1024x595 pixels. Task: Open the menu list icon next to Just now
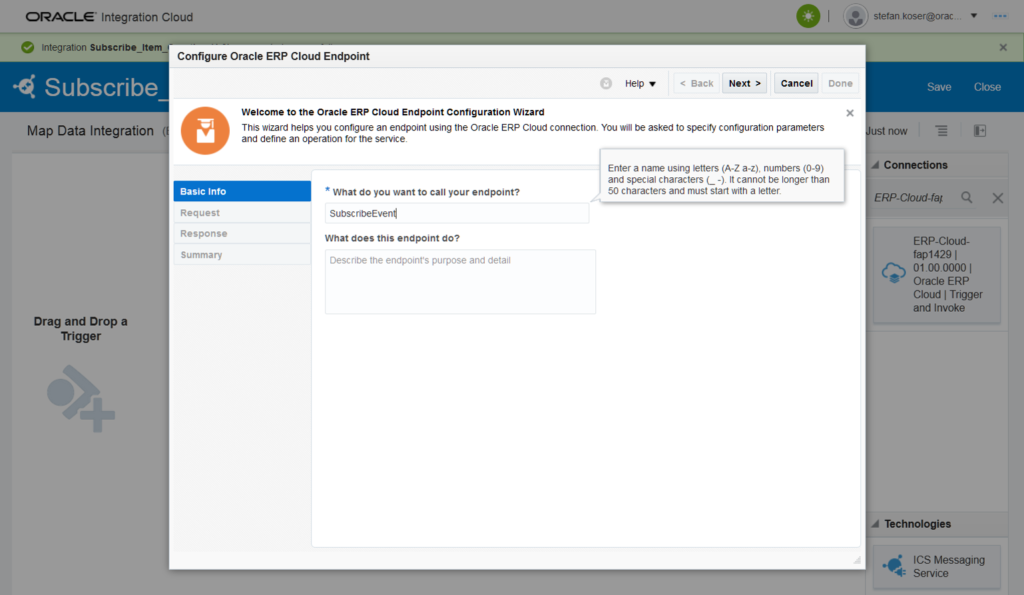click(940, 130)
